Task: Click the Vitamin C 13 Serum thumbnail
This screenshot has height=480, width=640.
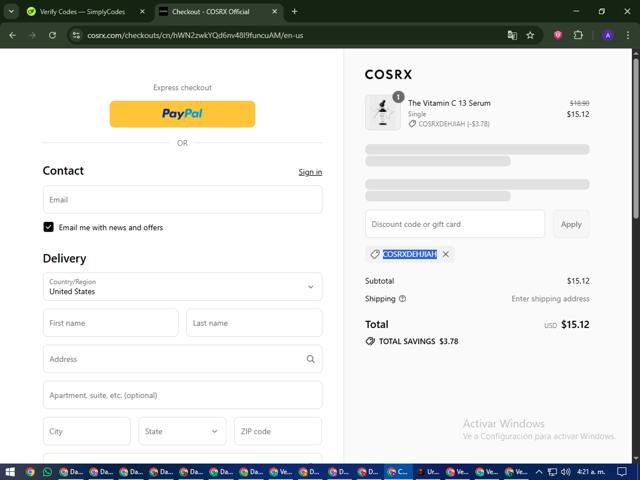Action: 382,112
